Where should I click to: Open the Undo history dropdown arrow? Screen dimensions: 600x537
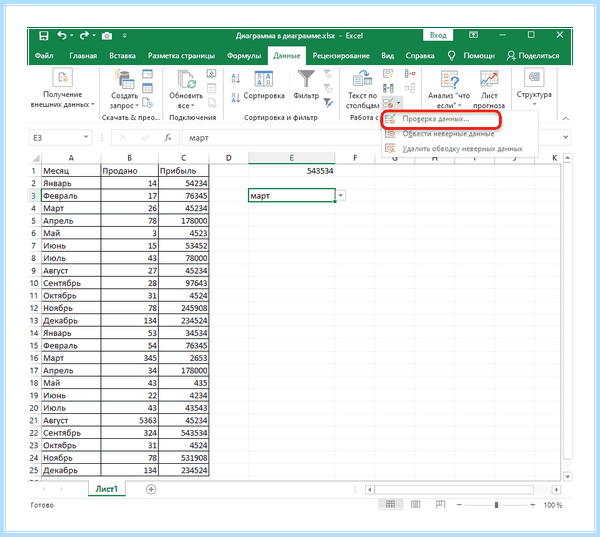pos(72,36)
